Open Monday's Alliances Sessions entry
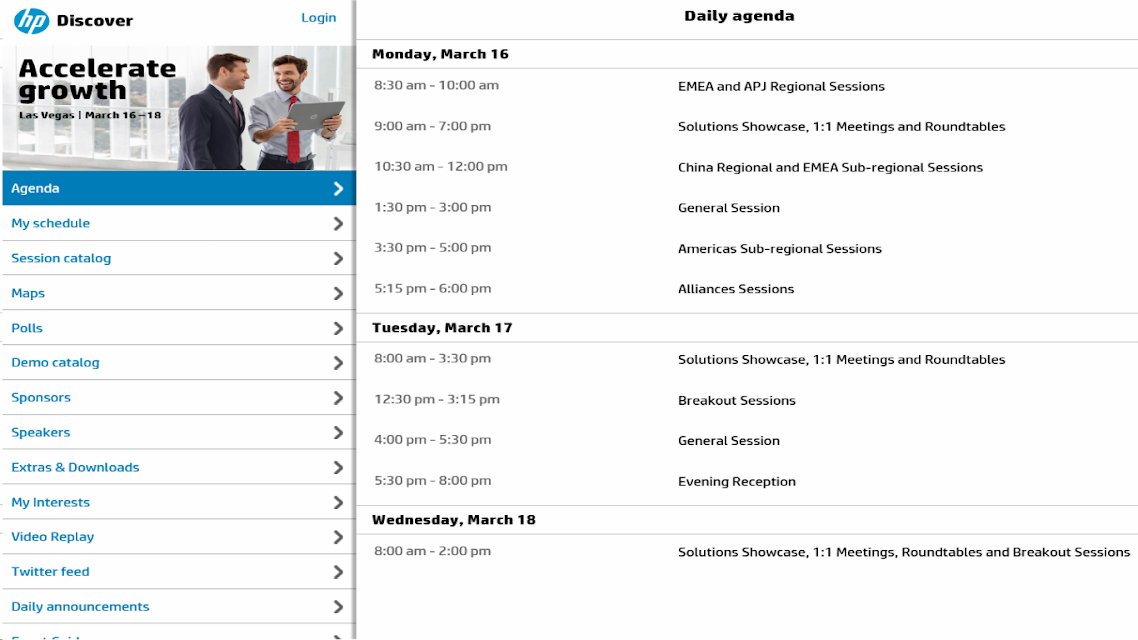1138x640 pixels. pos(748,289)
